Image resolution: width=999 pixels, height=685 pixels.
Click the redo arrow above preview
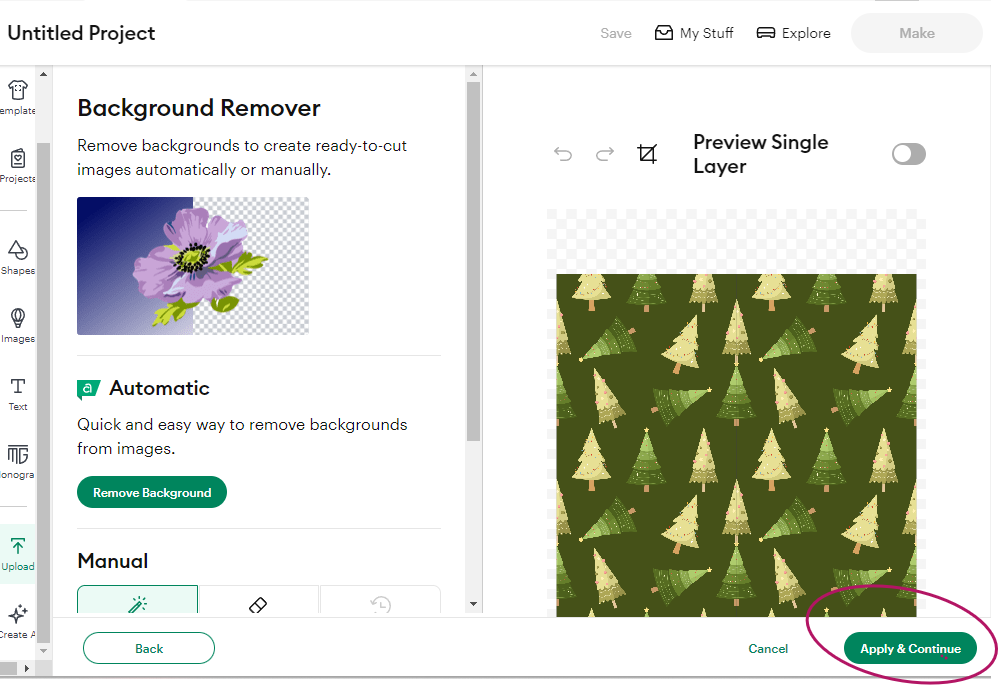[605, 154]
